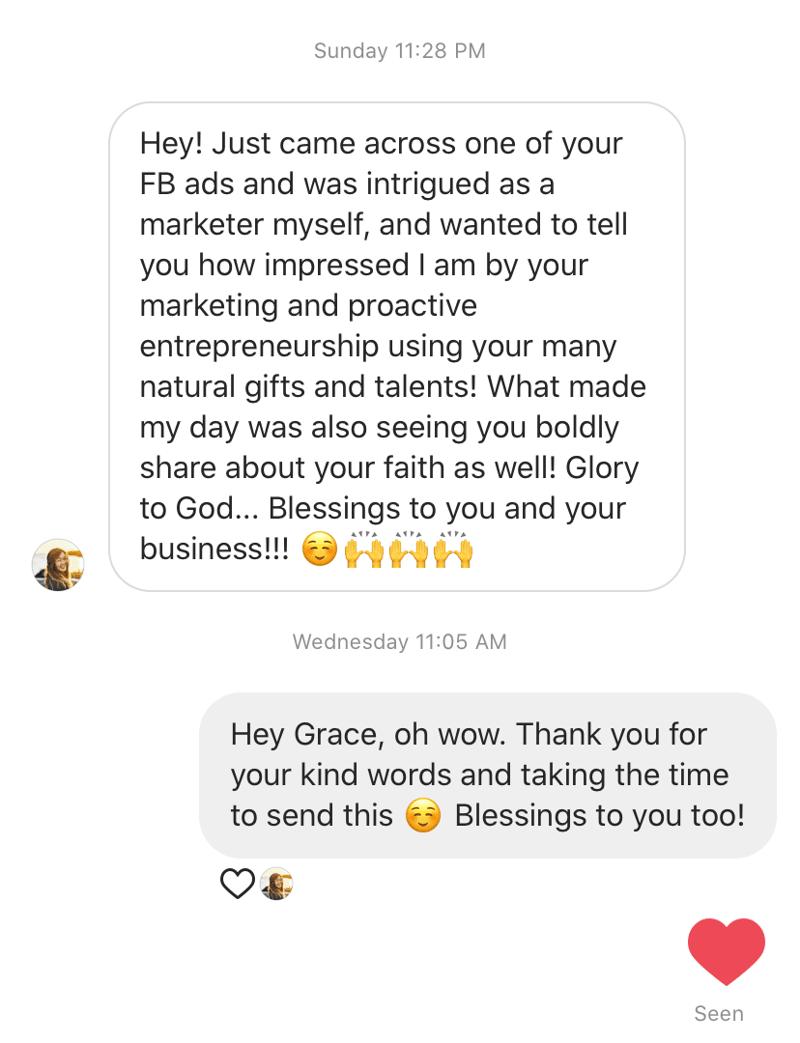
Task: Select the "Hey Grace, oh wow" reply bubble
Action: [x=487, y=775]
